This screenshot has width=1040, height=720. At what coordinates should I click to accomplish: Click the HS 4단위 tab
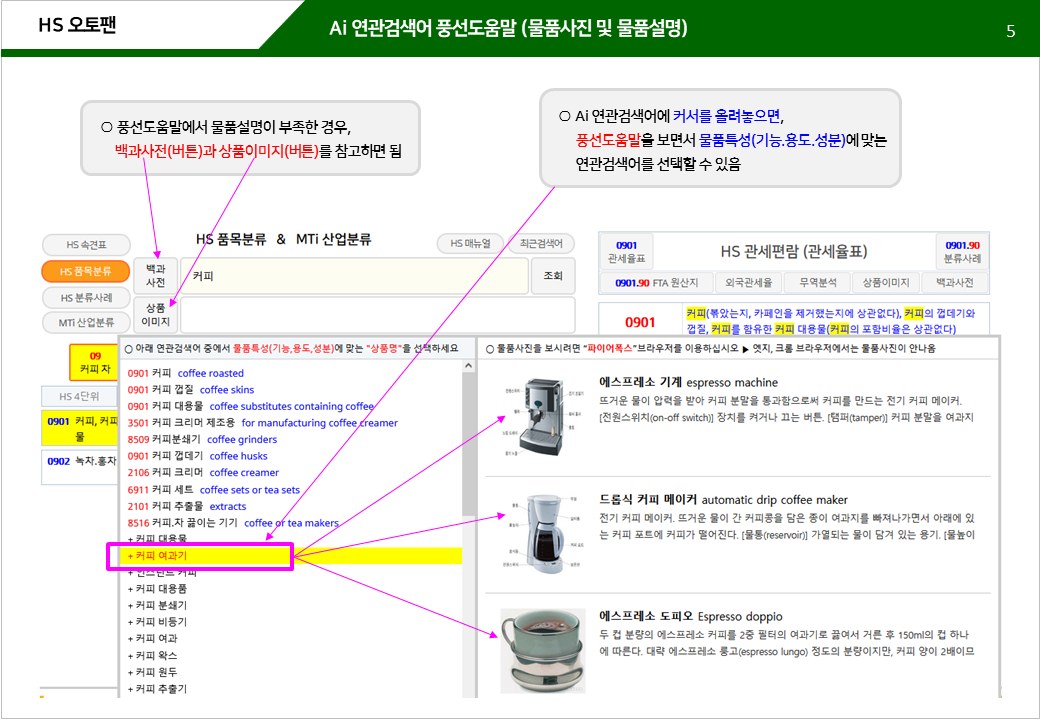pos(79,396)
